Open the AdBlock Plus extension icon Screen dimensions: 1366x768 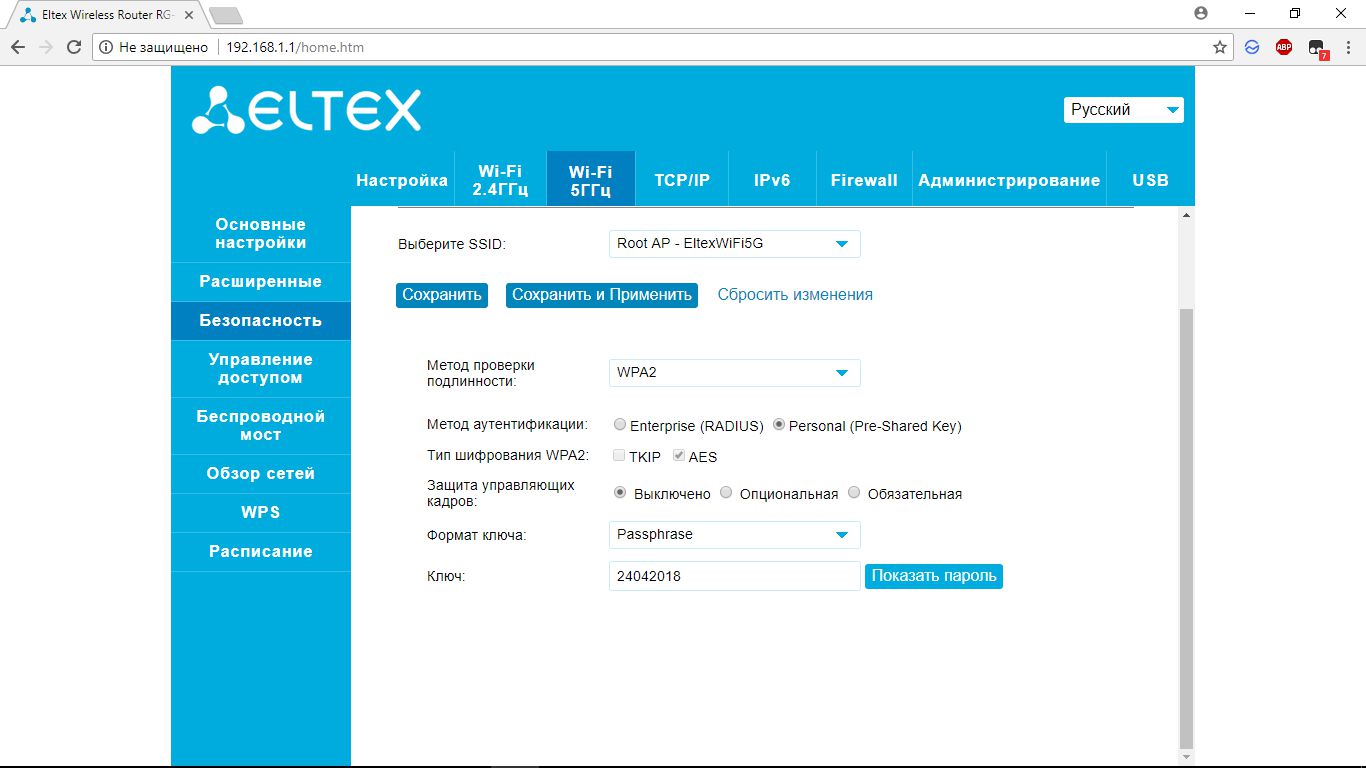pyautogui.click(x=1284, y=47)
